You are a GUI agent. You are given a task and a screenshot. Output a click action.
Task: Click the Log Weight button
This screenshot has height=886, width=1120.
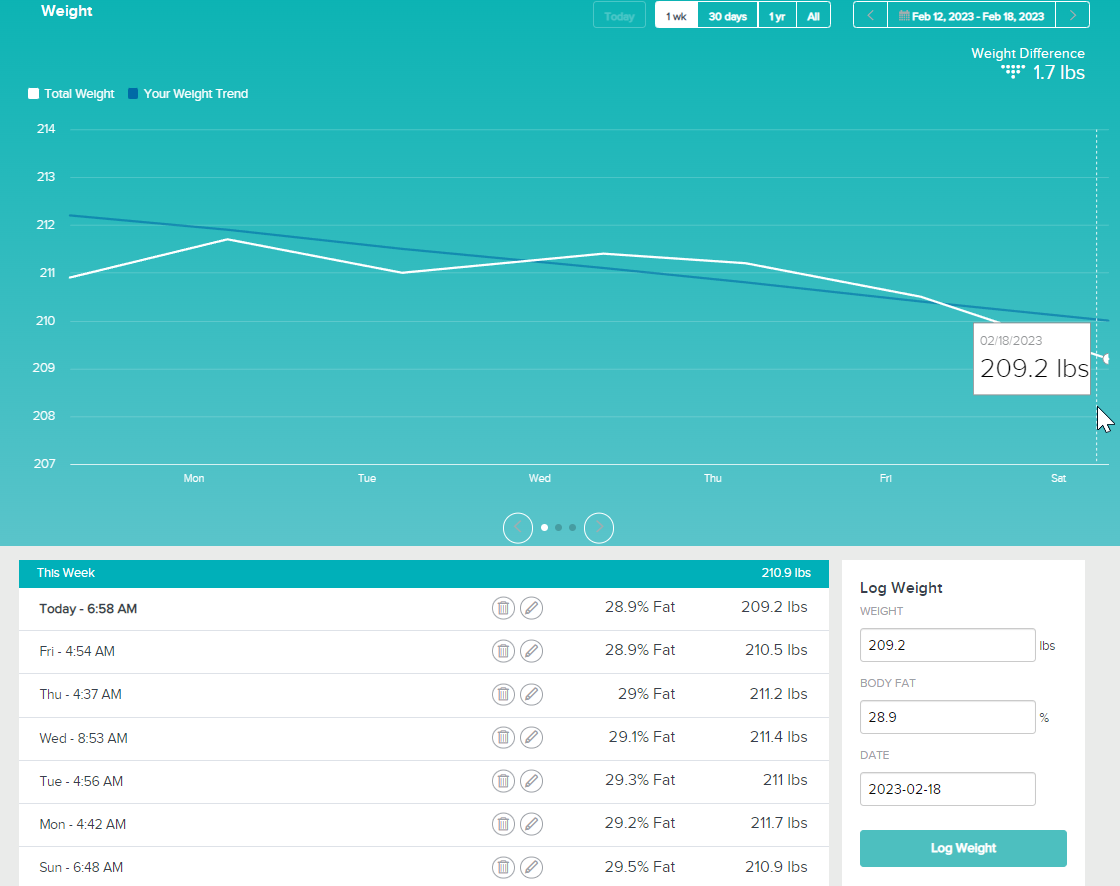(963, 848)
